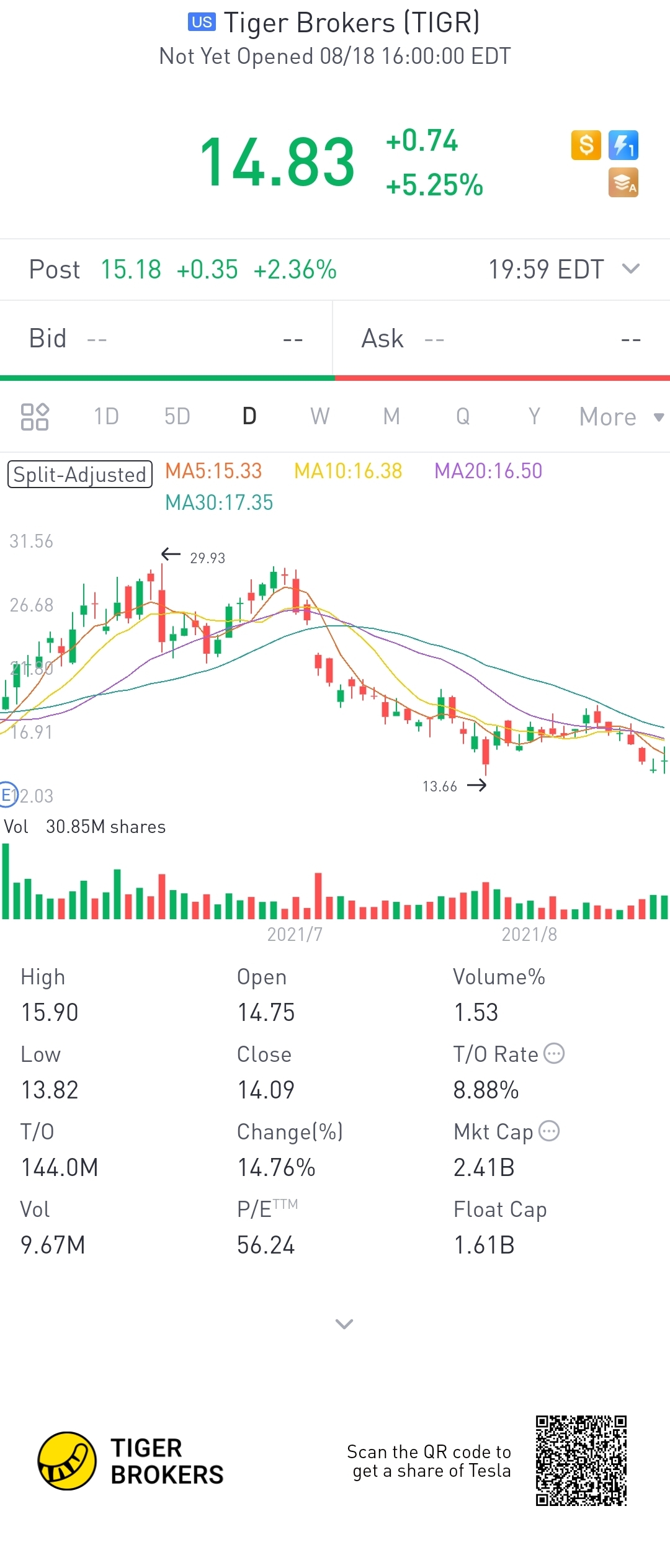This screenshot has height=1568, width=670.
Task: Tap the blue lightning bolt icon
Action: [x=623, y=145]
